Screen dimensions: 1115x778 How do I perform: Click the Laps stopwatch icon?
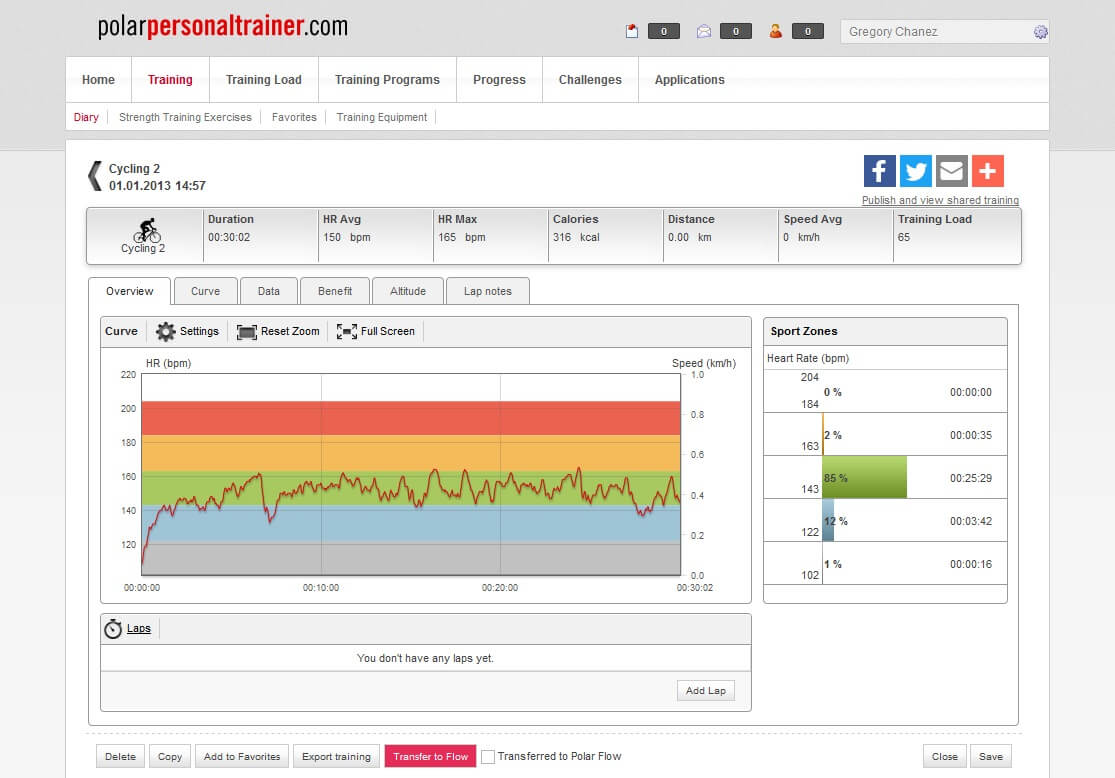(112, 629)
